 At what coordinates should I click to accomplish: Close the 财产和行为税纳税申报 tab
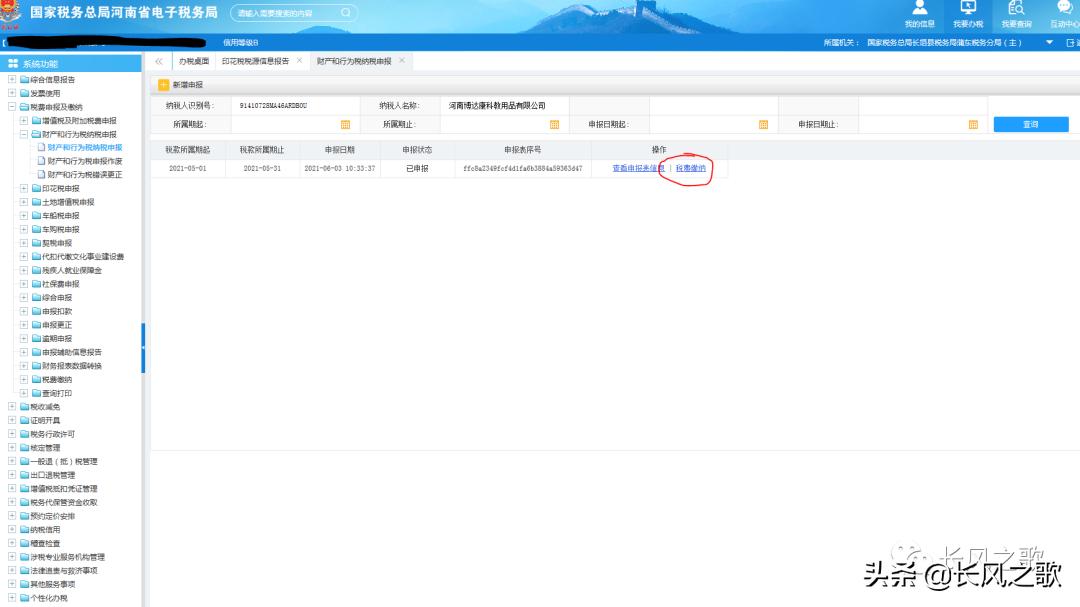pos(402,61)
